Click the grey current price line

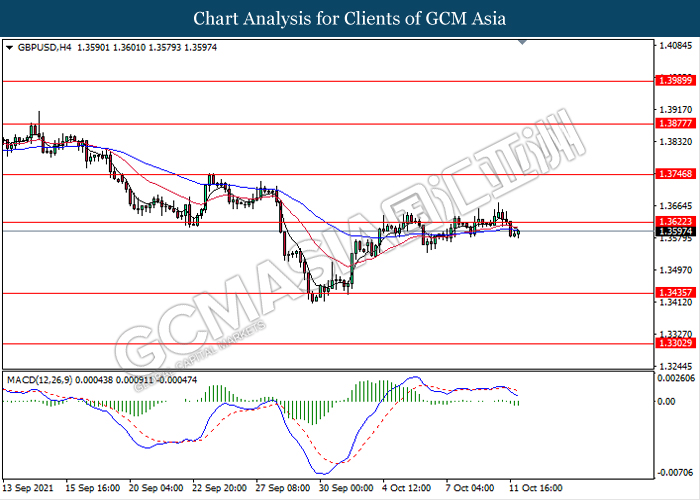tap(328, 231)
